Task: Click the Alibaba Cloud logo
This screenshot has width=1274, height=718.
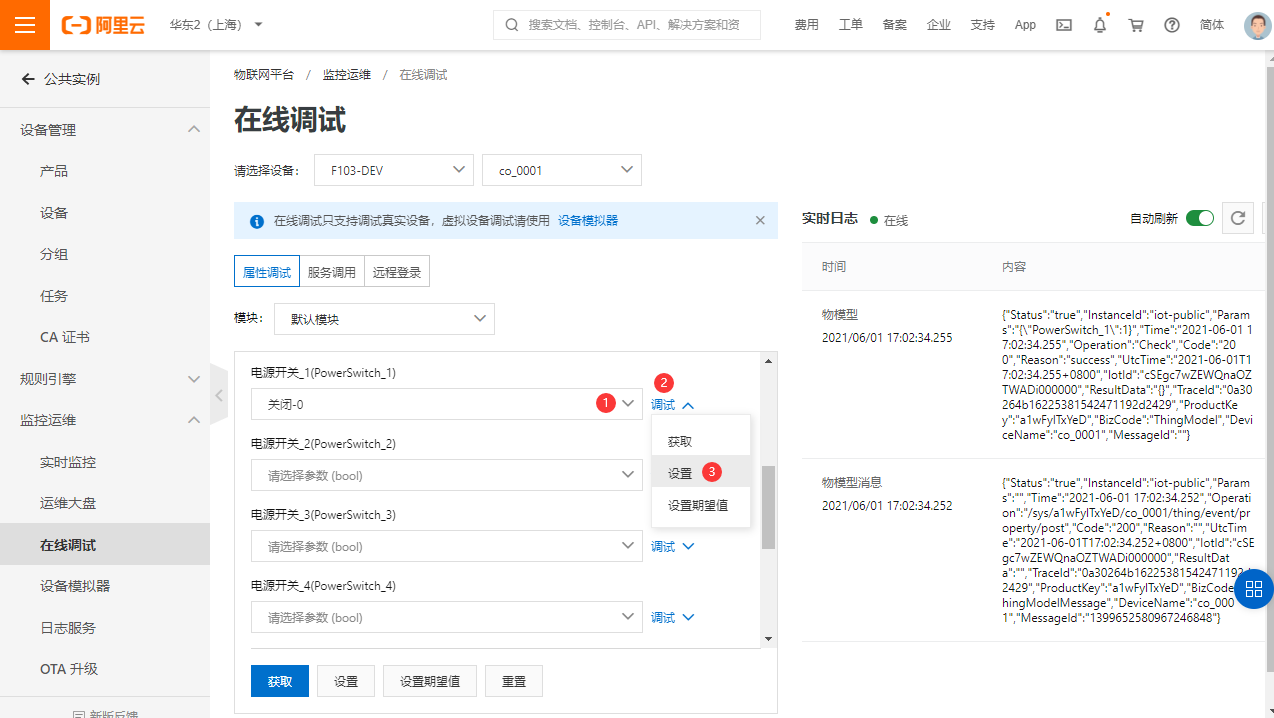Action: tap(102, 24)
